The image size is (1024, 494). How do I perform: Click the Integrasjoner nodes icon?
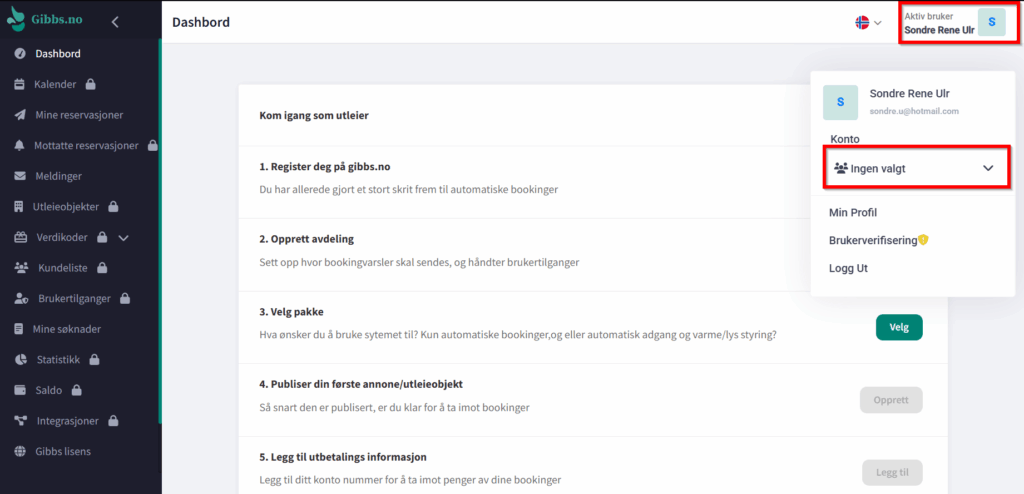(x=20, y=420)
